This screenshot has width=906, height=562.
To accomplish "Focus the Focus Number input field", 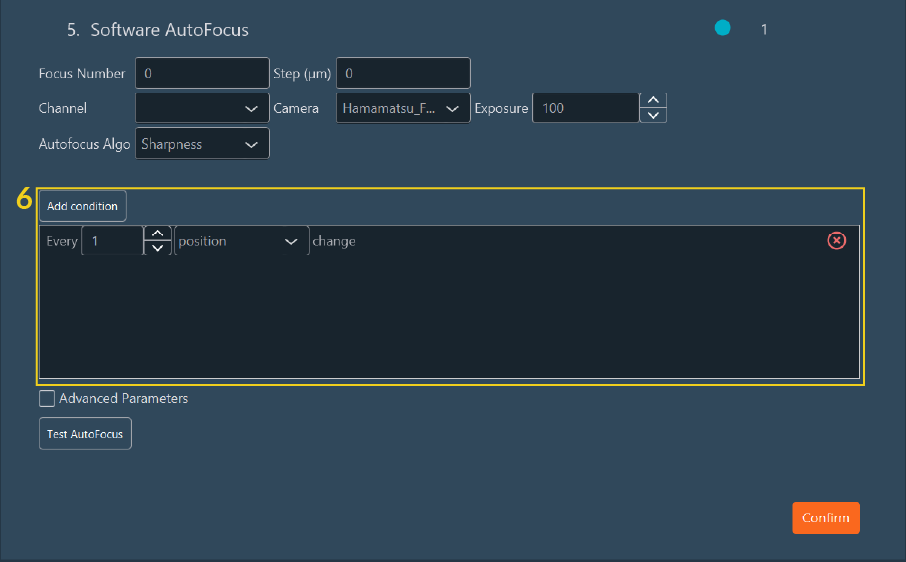I will click(x=202, y=73).
